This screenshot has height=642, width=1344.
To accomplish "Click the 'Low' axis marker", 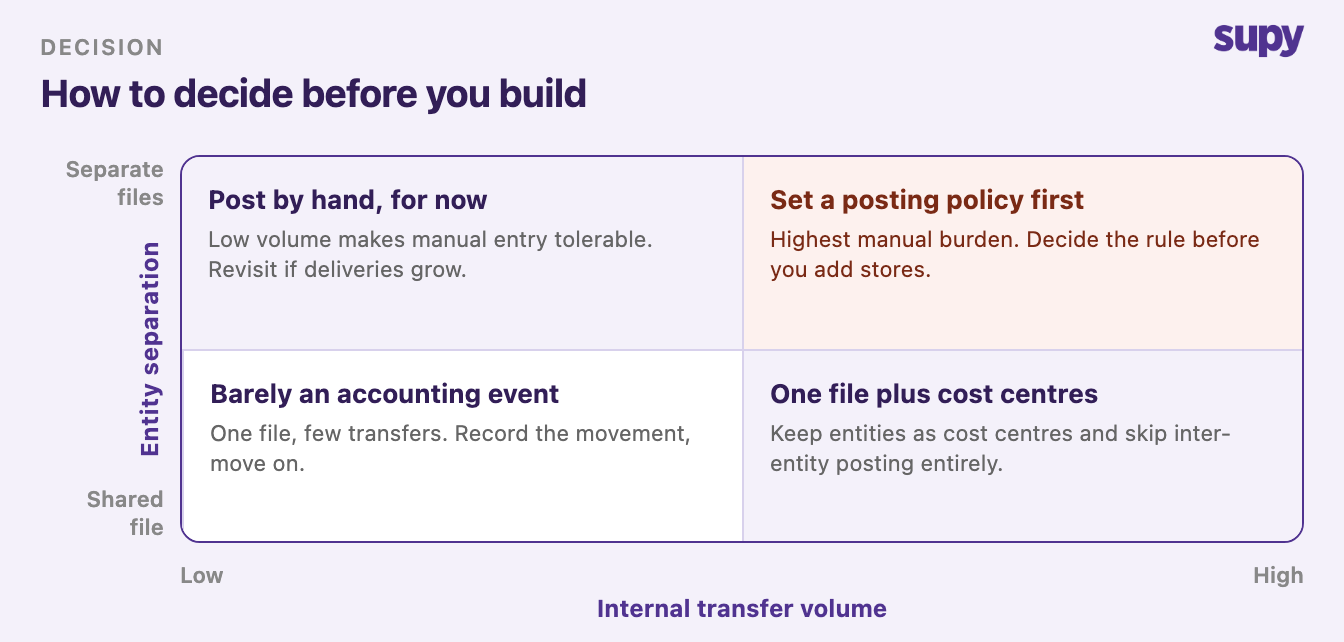I will (202, 575).
